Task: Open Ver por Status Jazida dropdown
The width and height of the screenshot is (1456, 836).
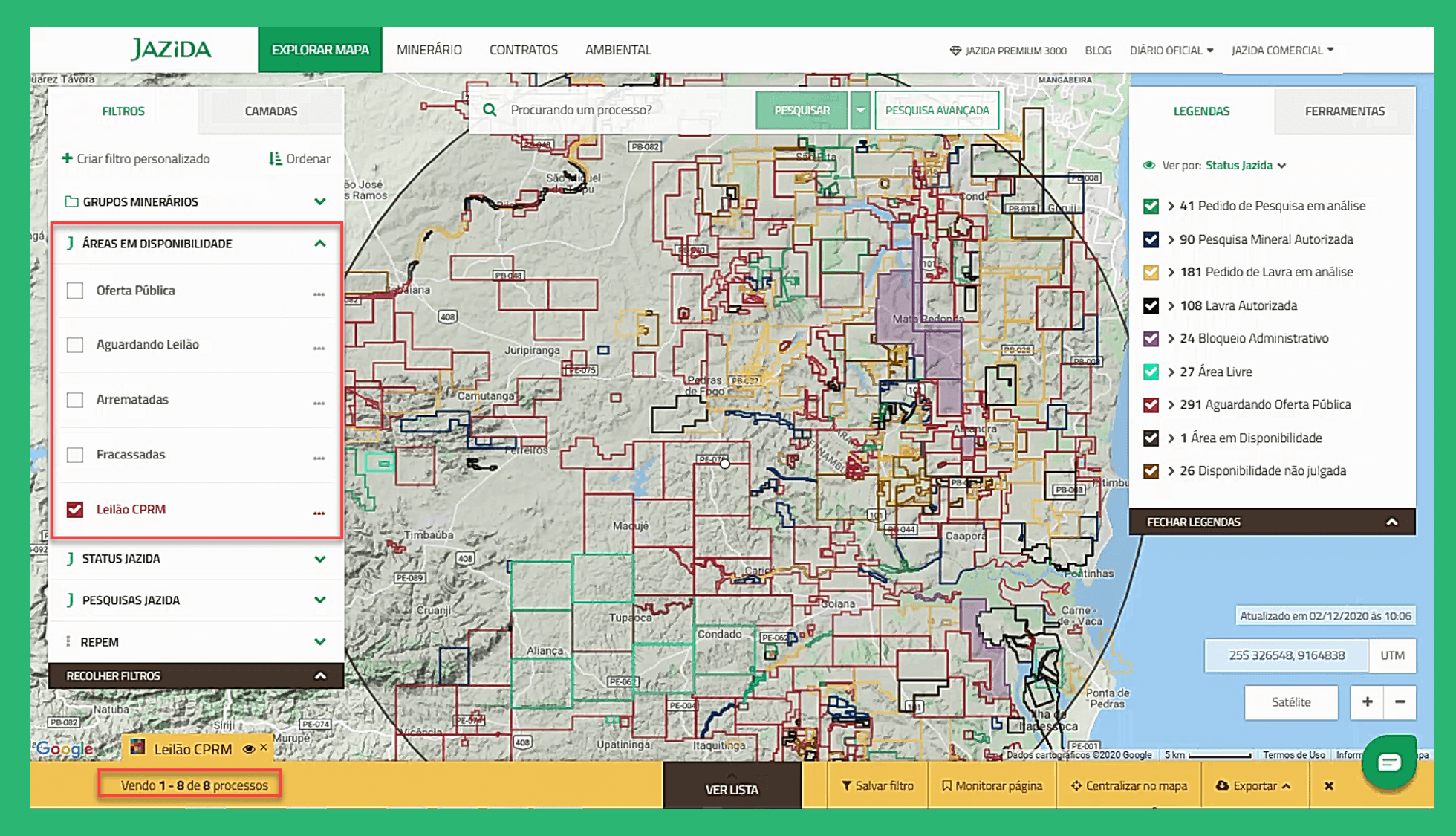Action: point(1245,166)
